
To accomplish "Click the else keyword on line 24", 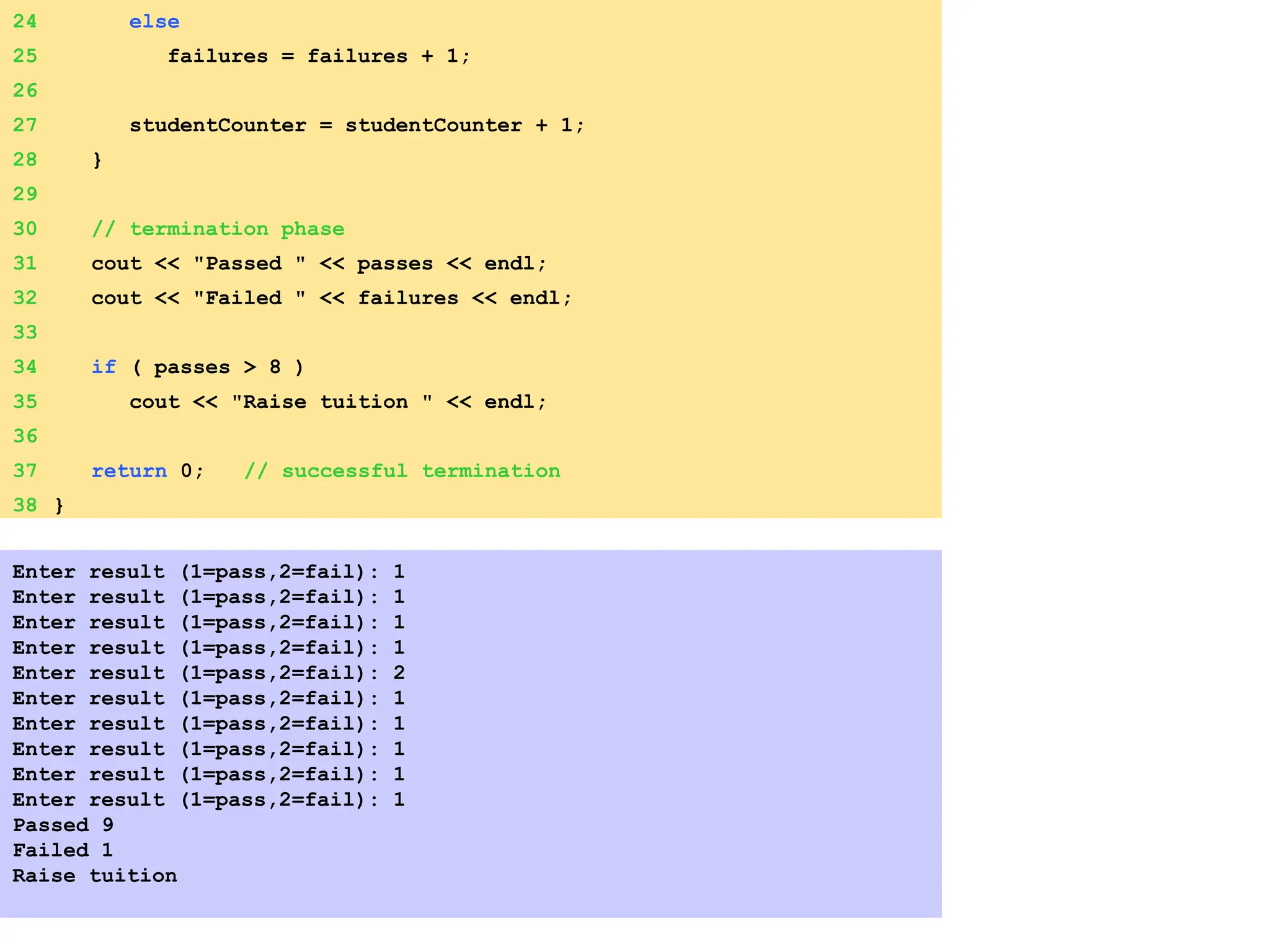I will 154,22.
